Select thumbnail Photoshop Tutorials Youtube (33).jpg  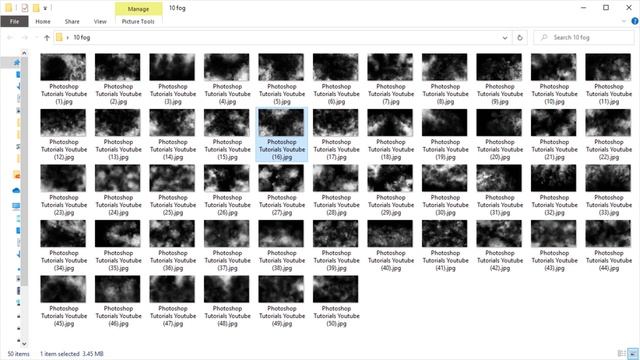[608, 178]
